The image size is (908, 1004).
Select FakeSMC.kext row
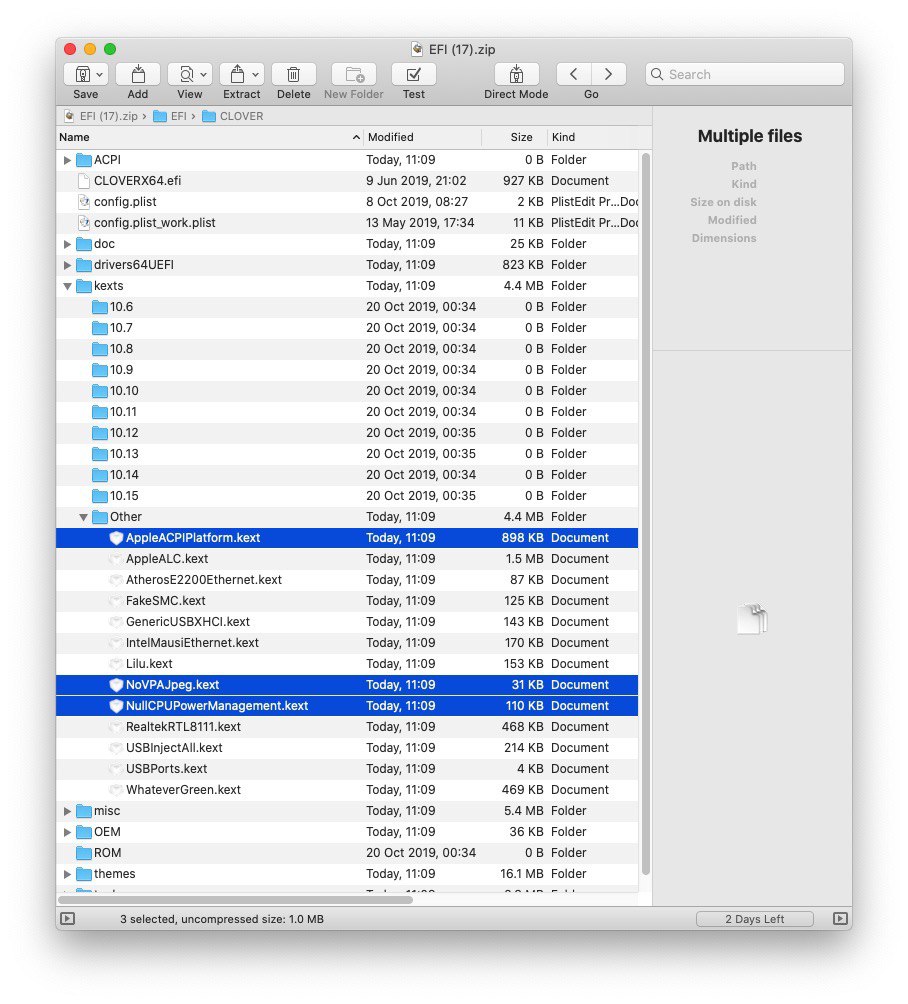click(347, 601)
